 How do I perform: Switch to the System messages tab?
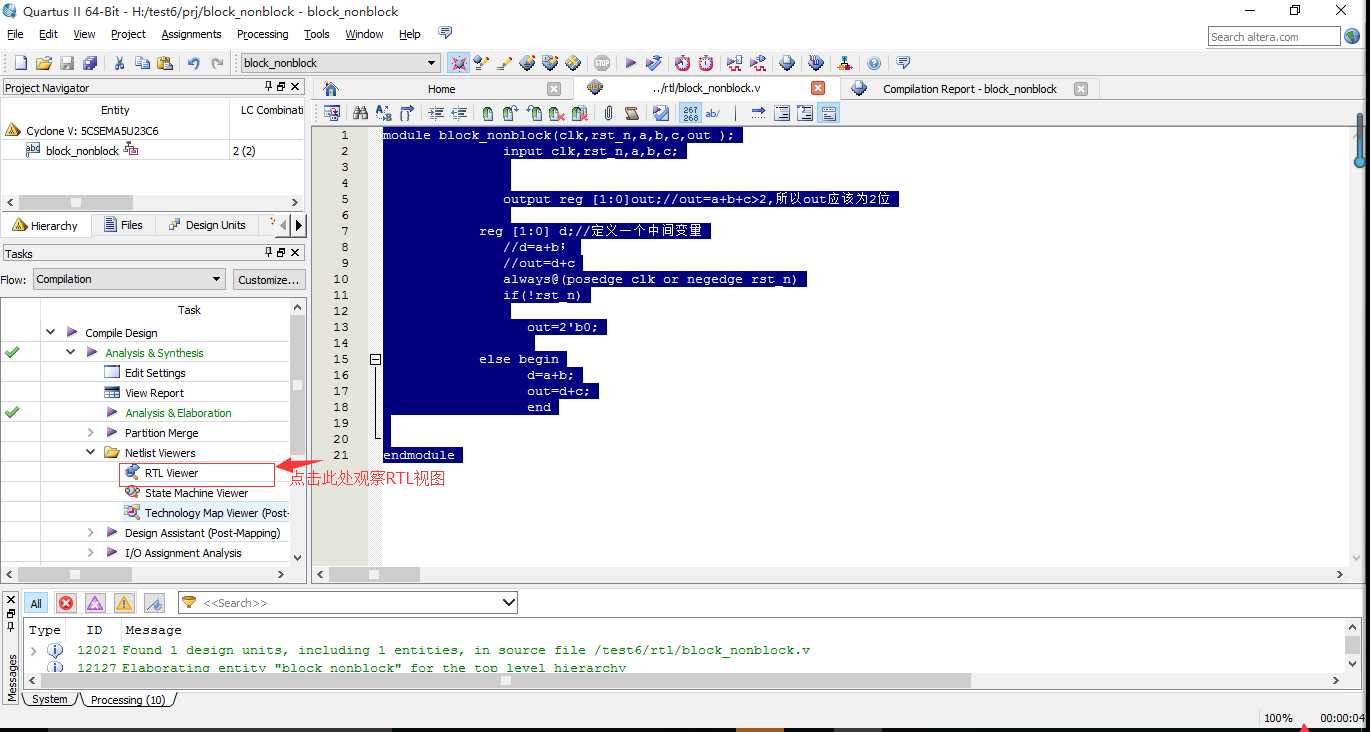[x=49, y=699]
